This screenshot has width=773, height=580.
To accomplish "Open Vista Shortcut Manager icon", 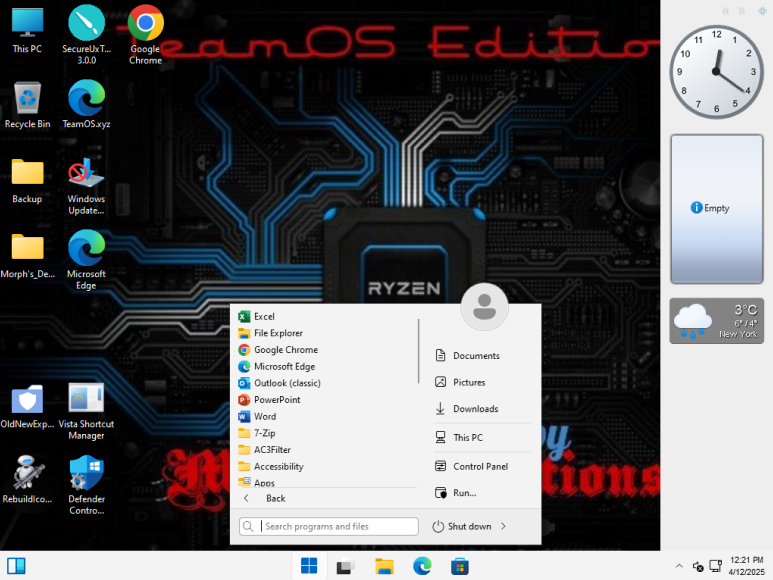I will [x=86, y=411].
